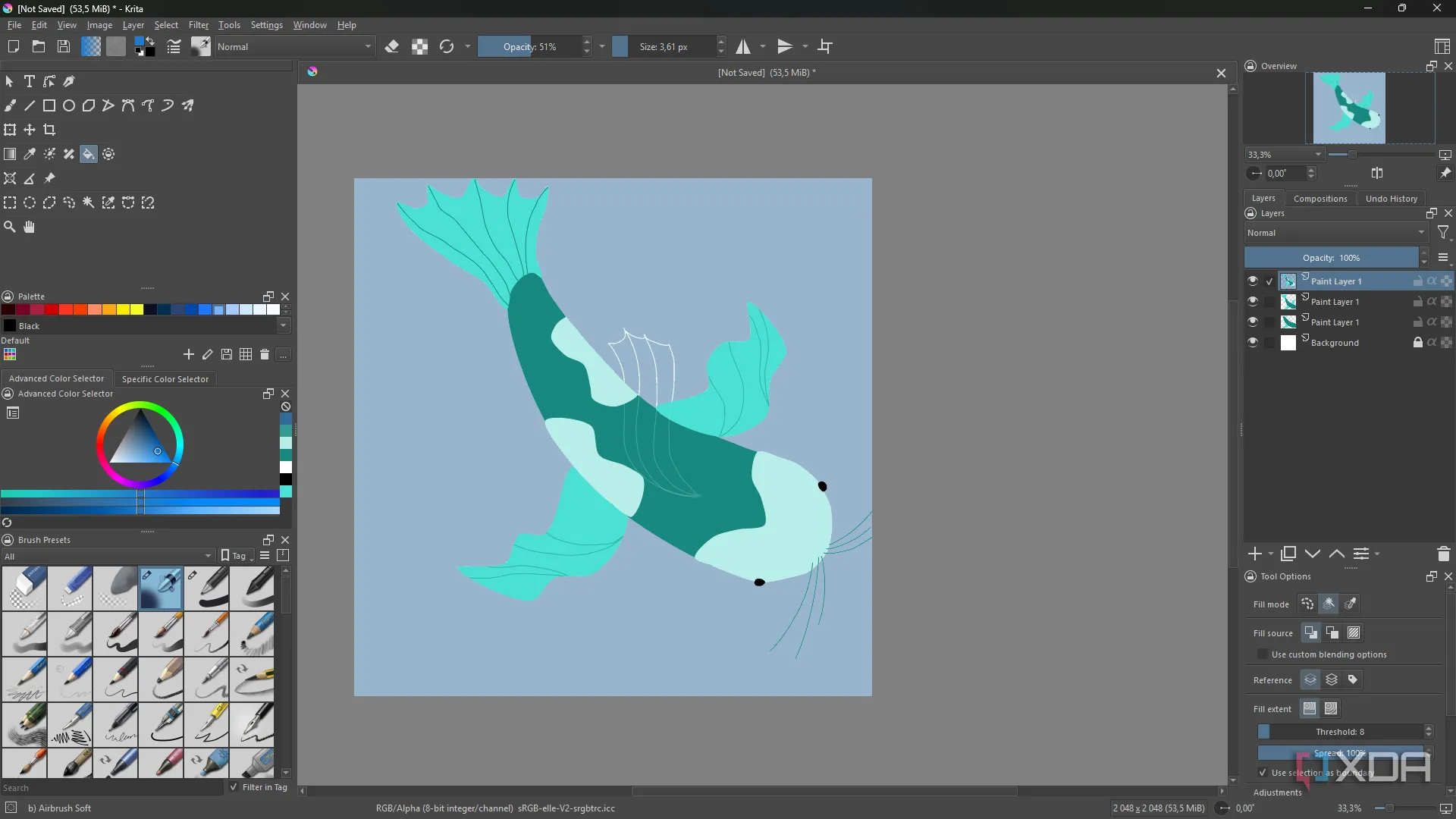Activate the Freehand Brush tool

[11, 105]
